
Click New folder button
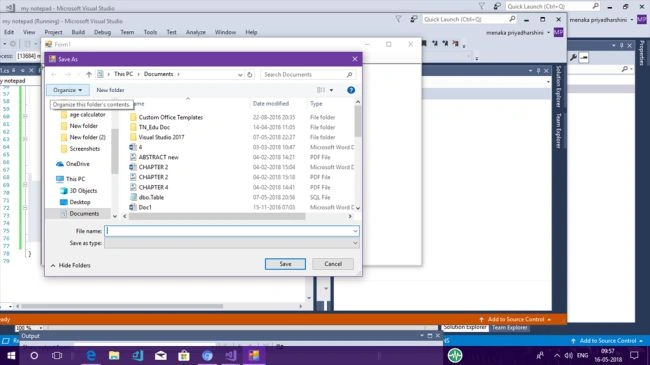pyautogui.click(x=110, y=90)
